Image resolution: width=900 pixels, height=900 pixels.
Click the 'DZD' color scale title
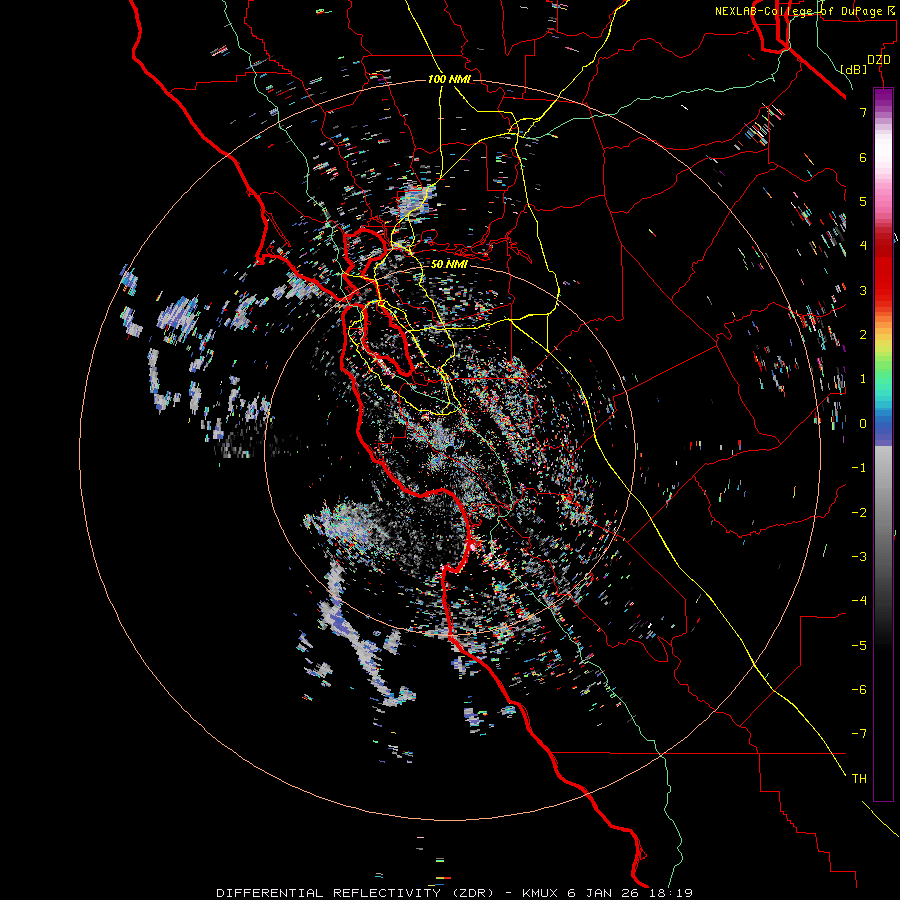[x=879, y=60]
